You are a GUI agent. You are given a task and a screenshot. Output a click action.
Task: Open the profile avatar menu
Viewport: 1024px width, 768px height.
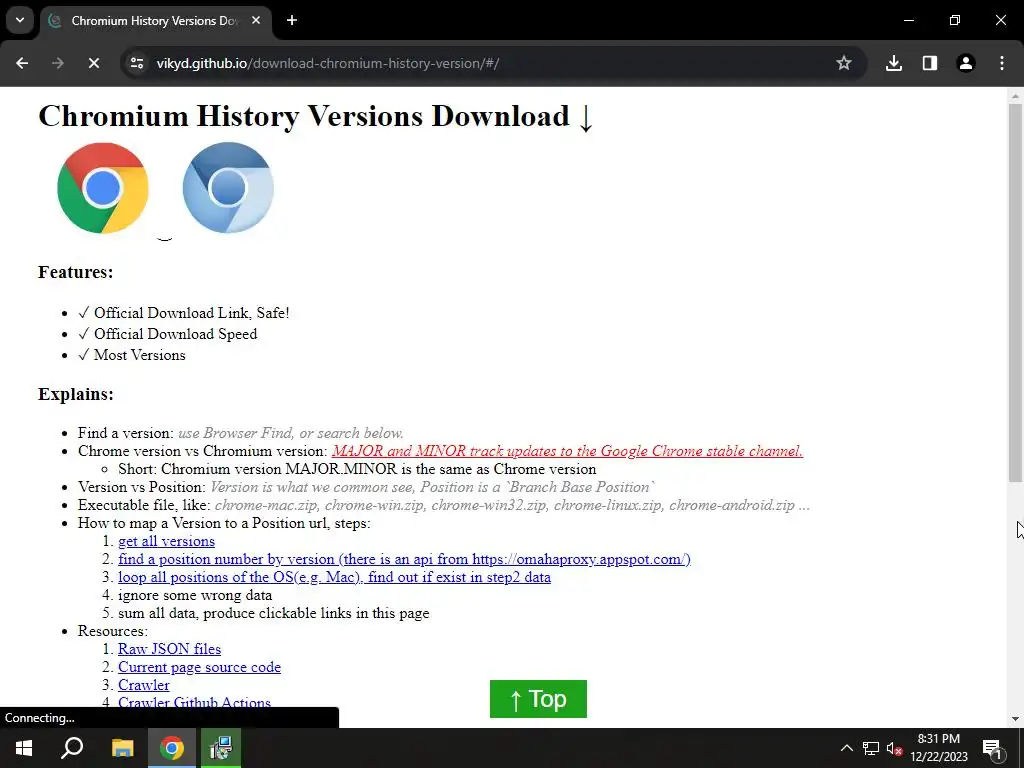(x=966, y=63)
